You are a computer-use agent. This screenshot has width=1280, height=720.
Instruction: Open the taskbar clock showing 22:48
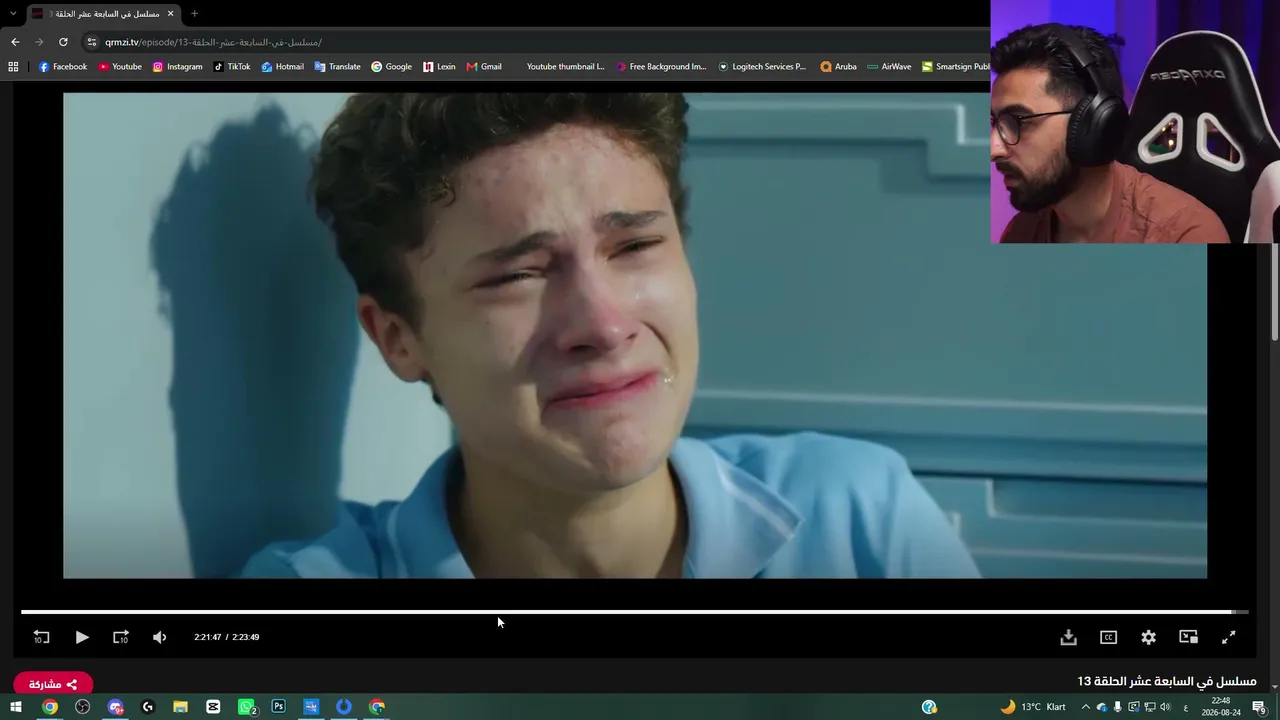(x=1221, y=707)
